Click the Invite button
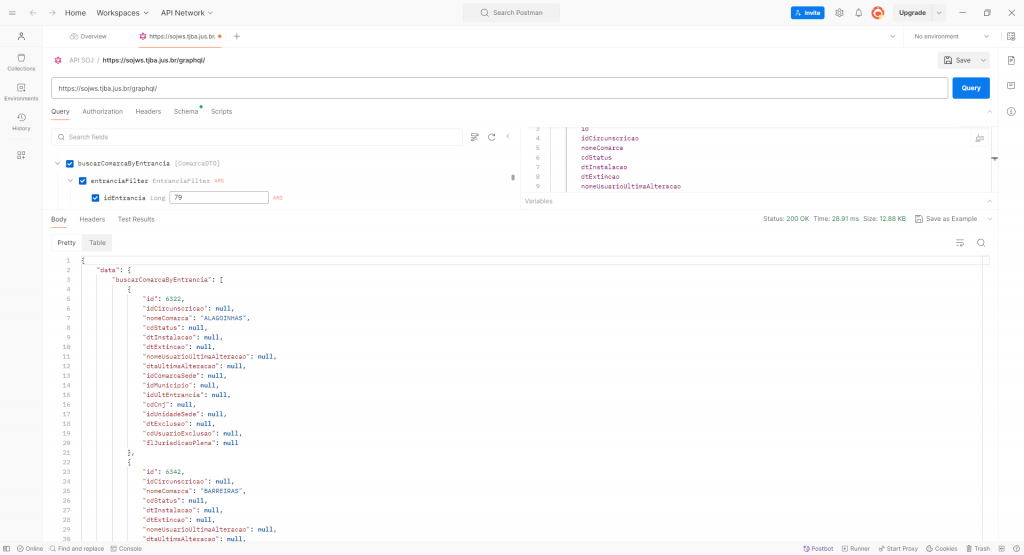The image size is (1024, 555). [x=807, y=13]
